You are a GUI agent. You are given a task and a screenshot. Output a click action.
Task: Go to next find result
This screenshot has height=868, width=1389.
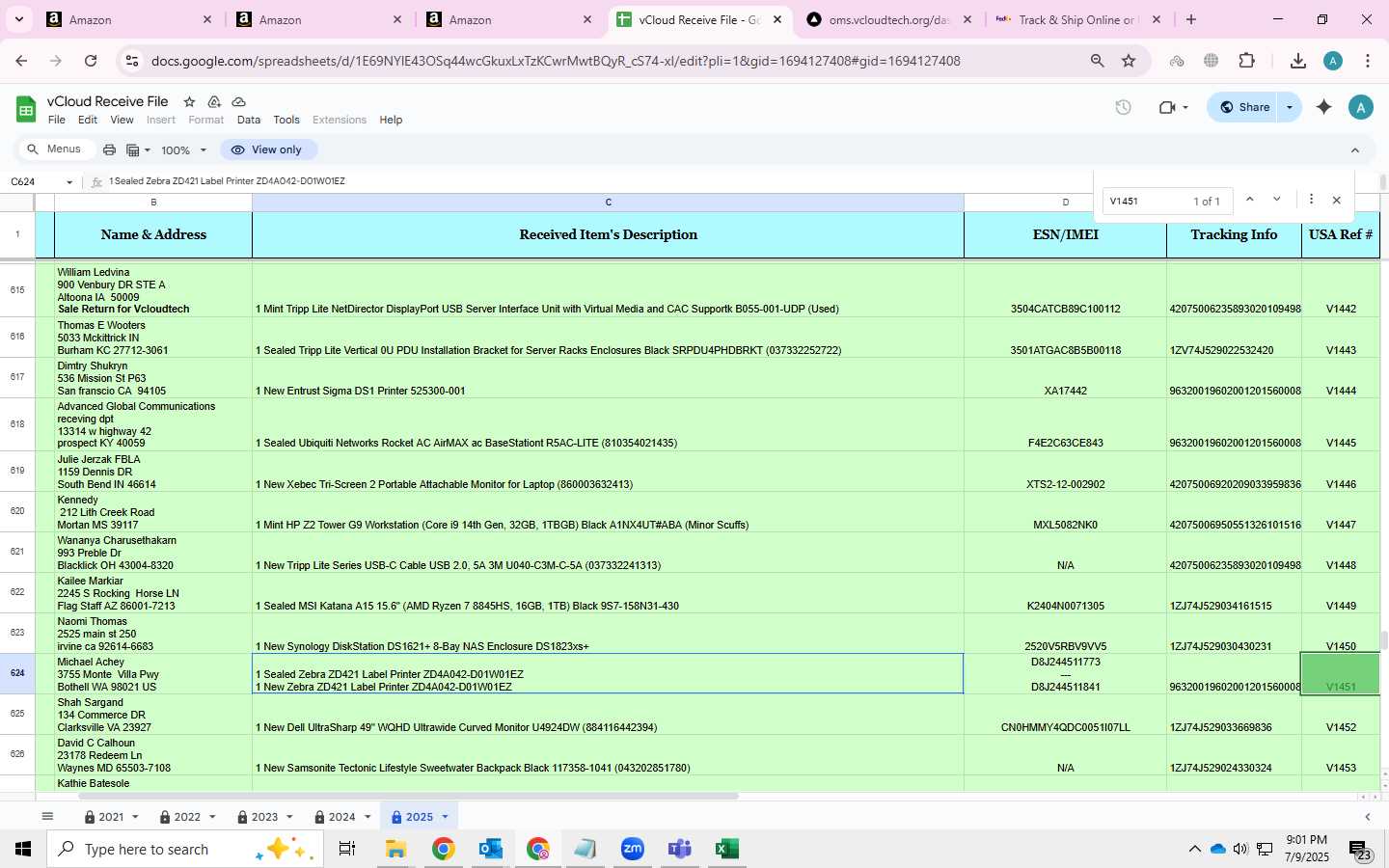pyautogui.click(x=1277, y=200)
